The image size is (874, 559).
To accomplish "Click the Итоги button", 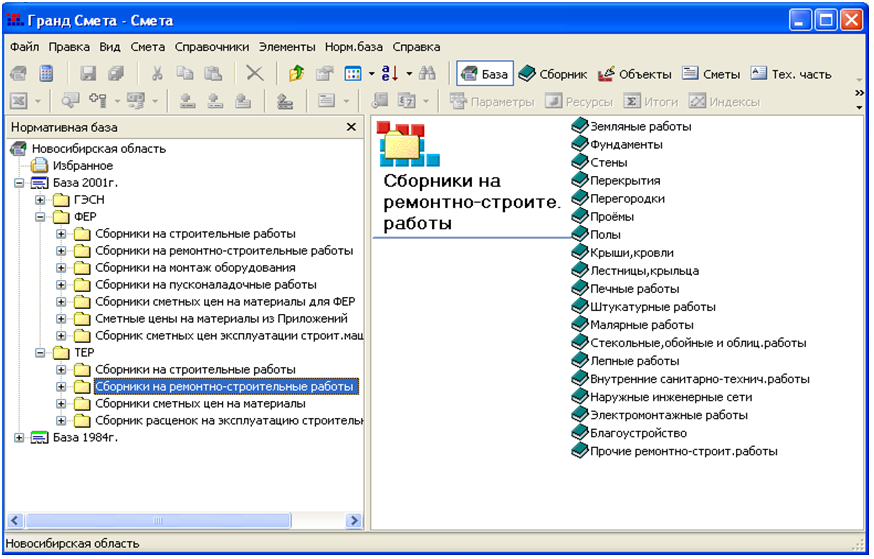I will (x=650, y=101).
